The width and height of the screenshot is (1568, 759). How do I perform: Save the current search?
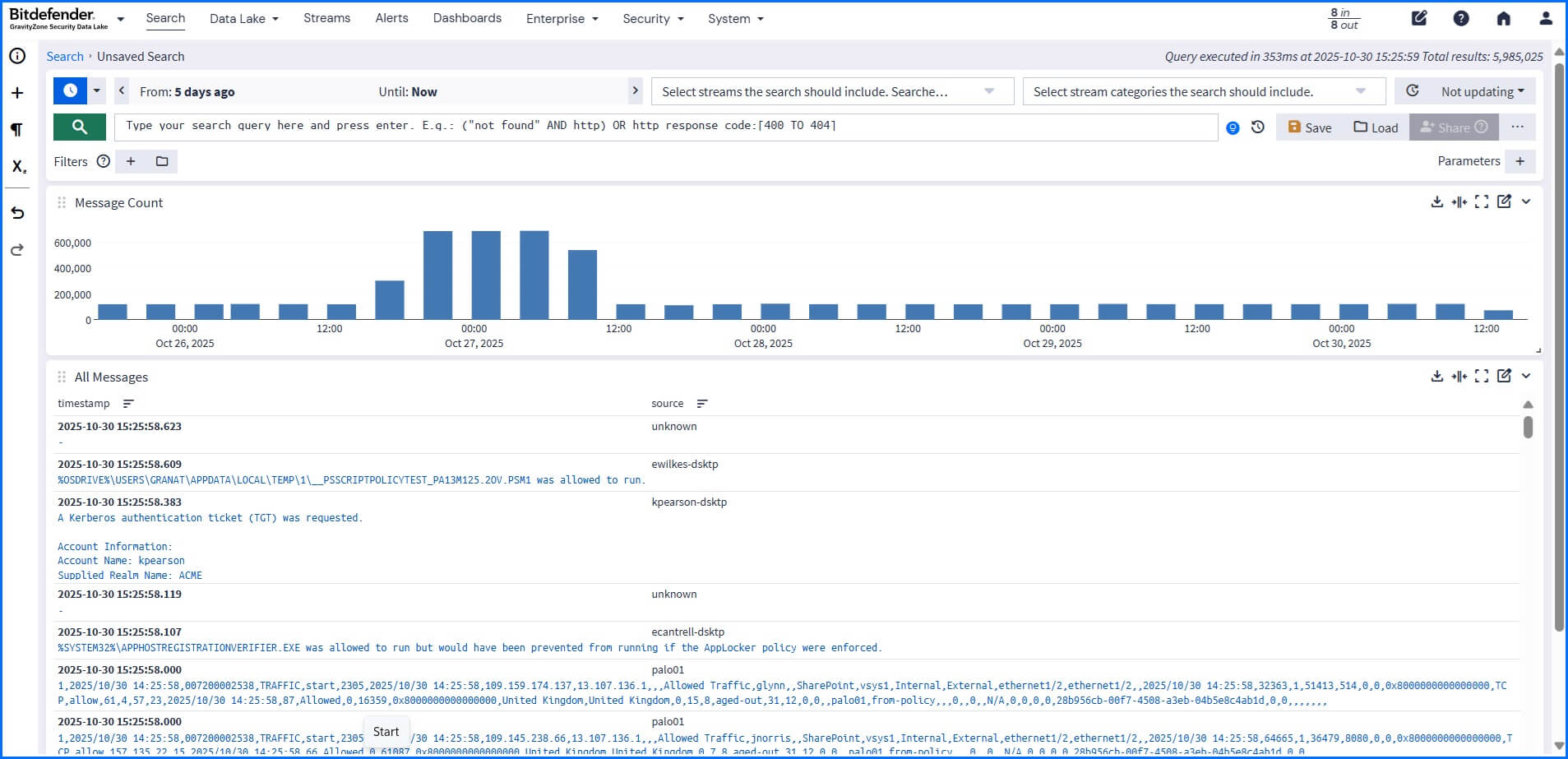(x=1308, y=127)
